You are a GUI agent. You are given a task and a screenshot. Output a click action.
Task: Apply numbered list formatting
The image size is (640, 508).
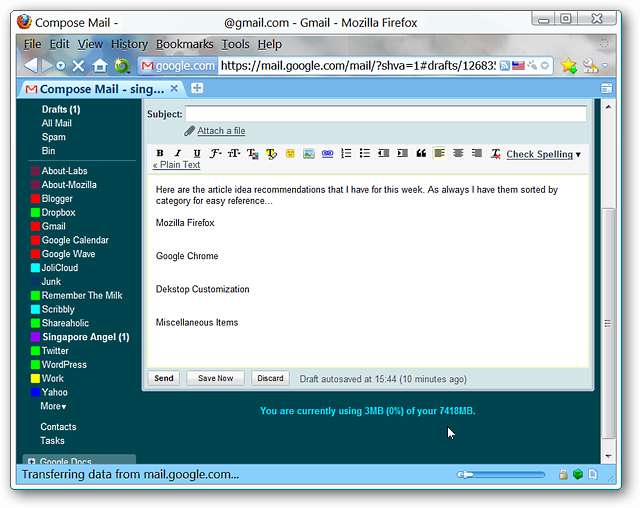pos(346,154)
